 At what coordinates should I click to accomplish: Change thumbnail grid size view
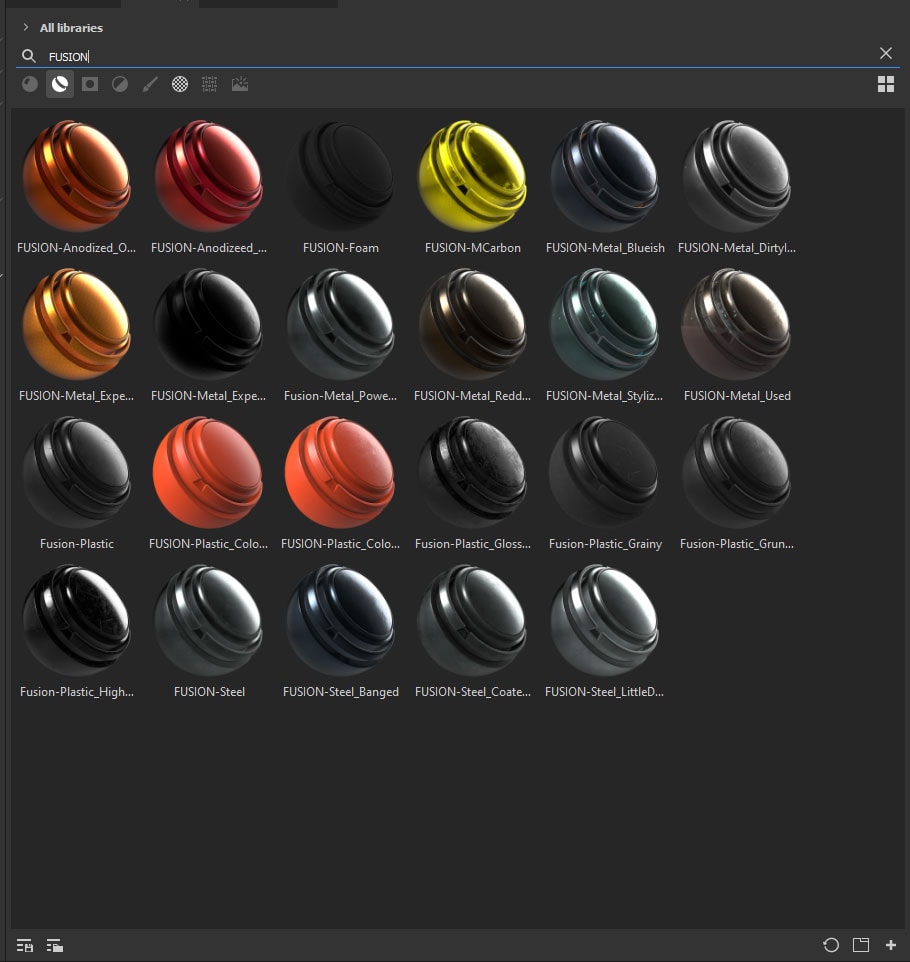[885, 84]
